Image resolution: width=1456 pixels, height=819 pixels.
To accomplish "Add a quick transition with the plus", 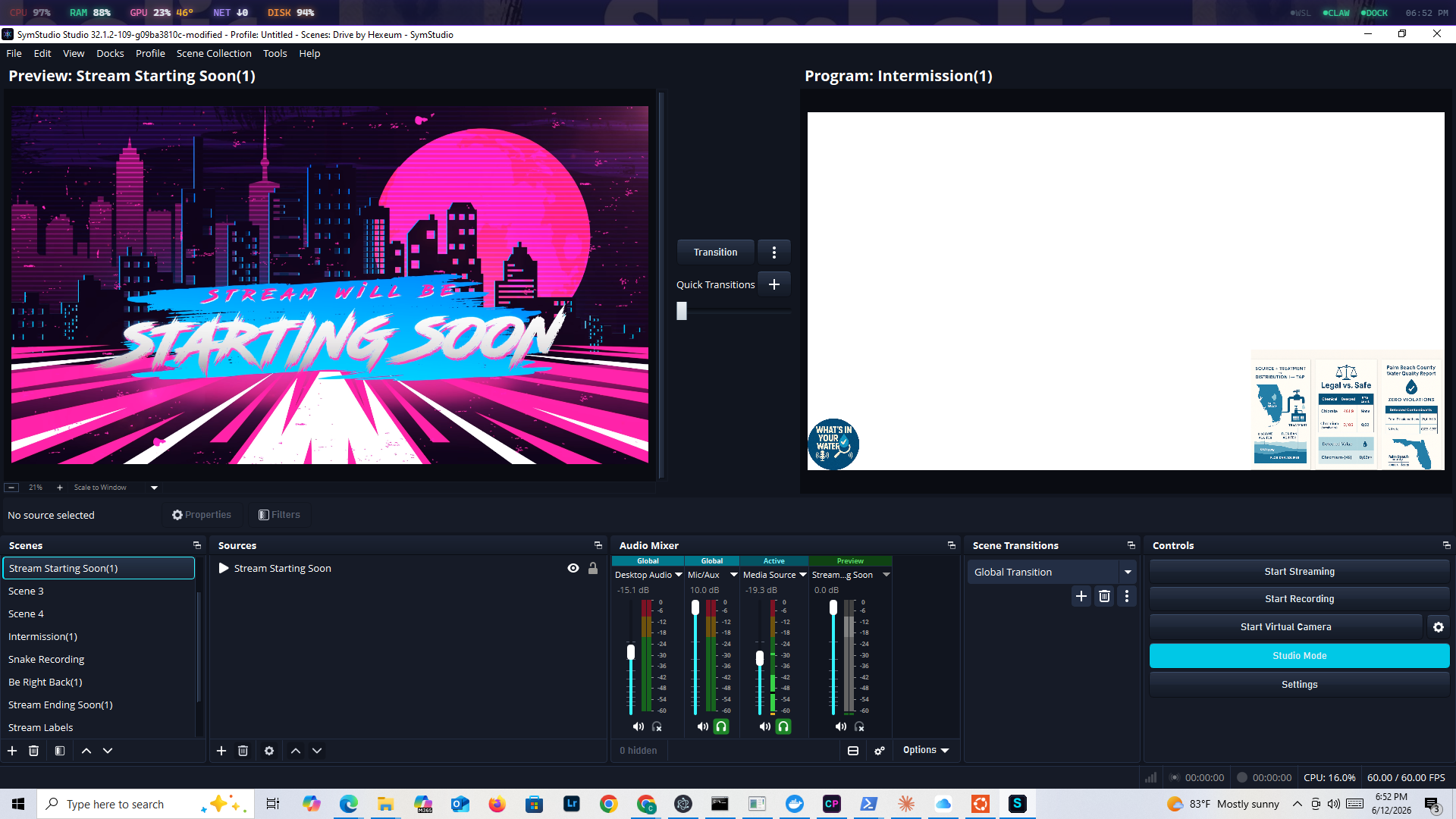I will (x=774, y=284).
